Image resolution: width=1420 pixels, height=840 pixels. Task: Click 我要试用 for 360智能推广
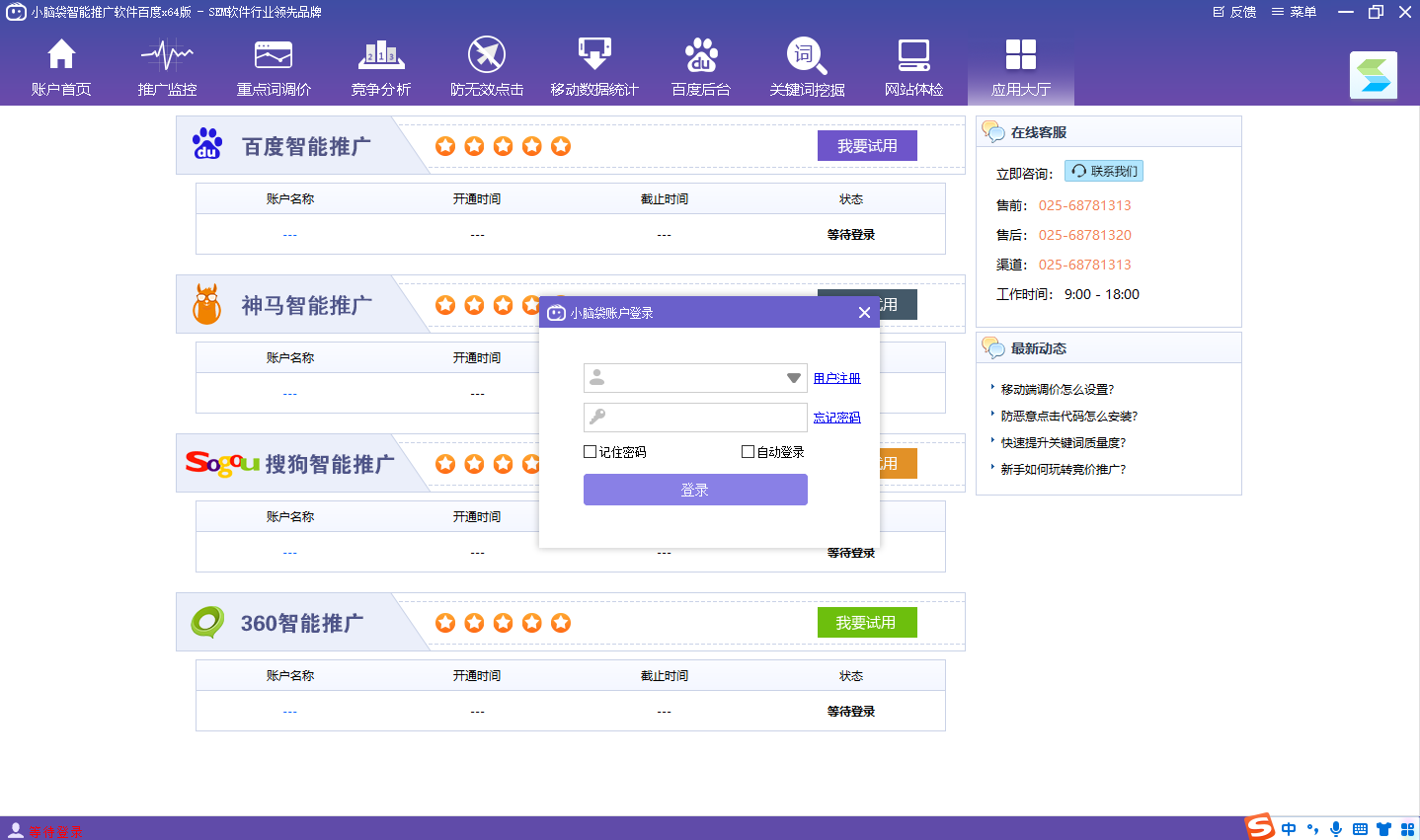pyautogui.click(x=867, y=623)
